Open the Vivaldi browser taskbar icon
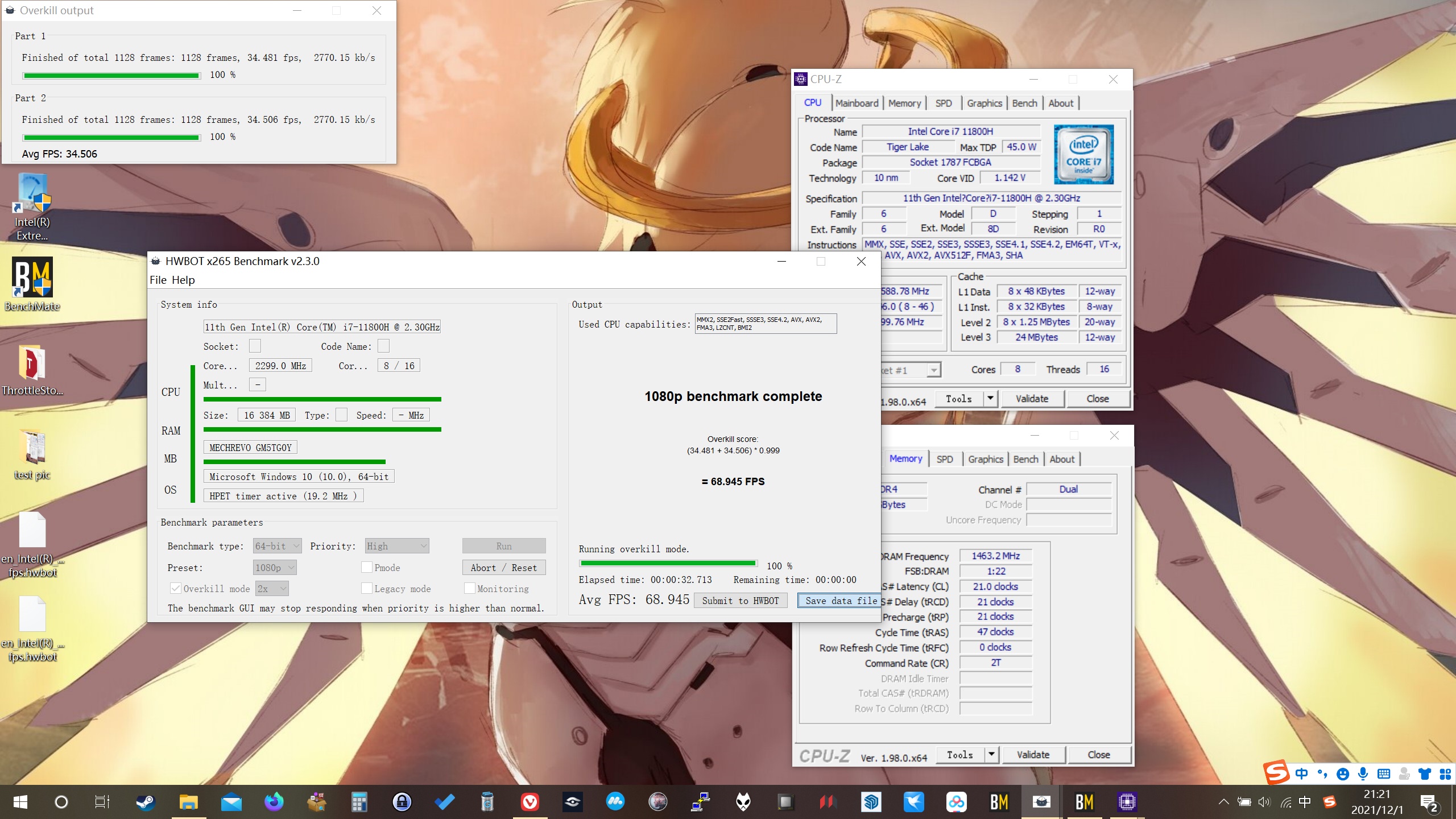The image size is (1456, 819). click(530, 802)
